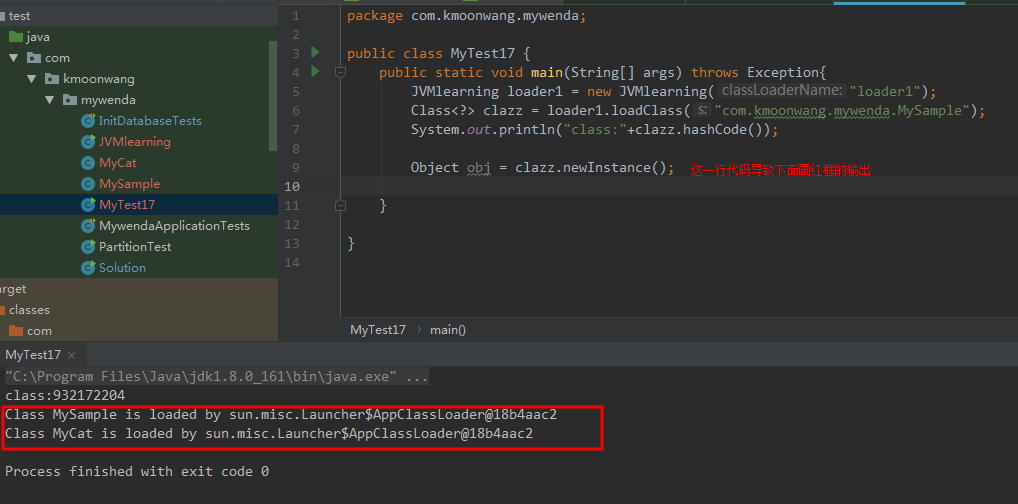Collapse the mywenda package node
The height and width of the screenshot is (504, 1018).
click(x=49, y=100)
